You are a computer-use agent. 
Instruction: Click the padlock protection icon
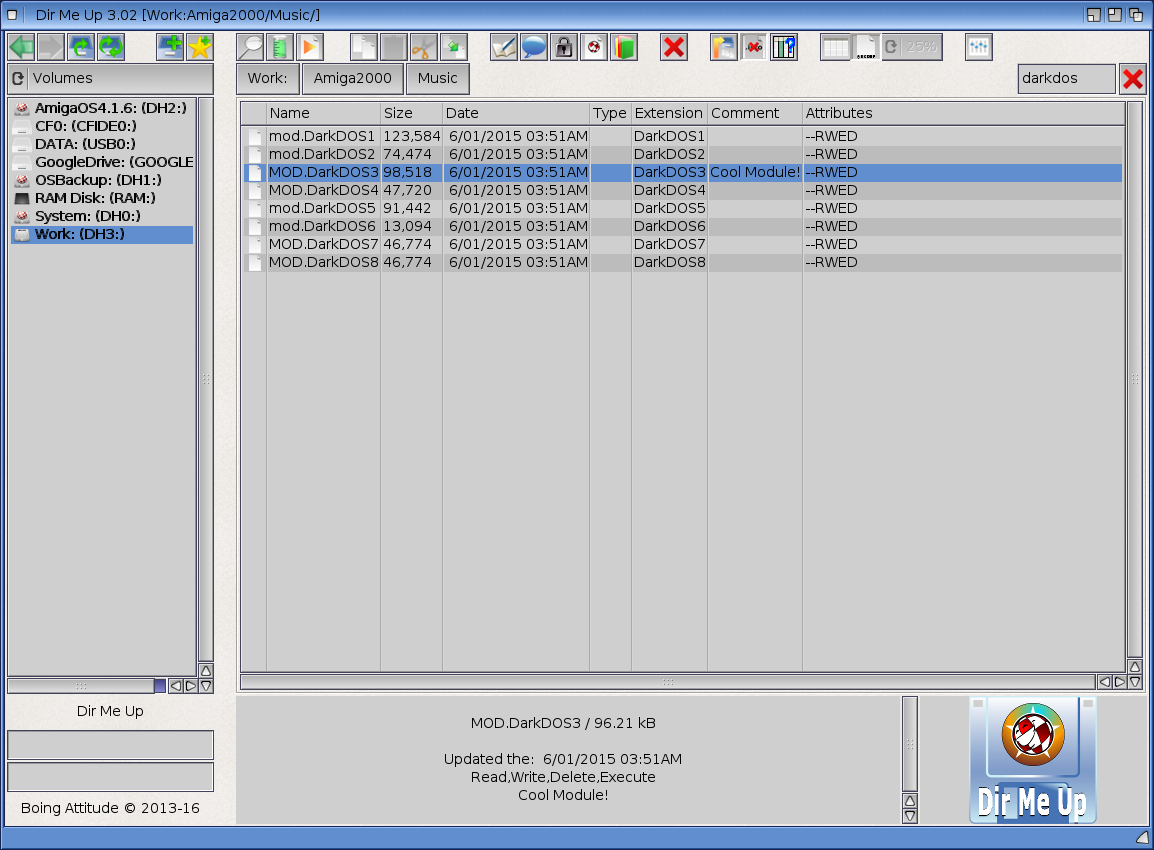click(x=564, y=47)
